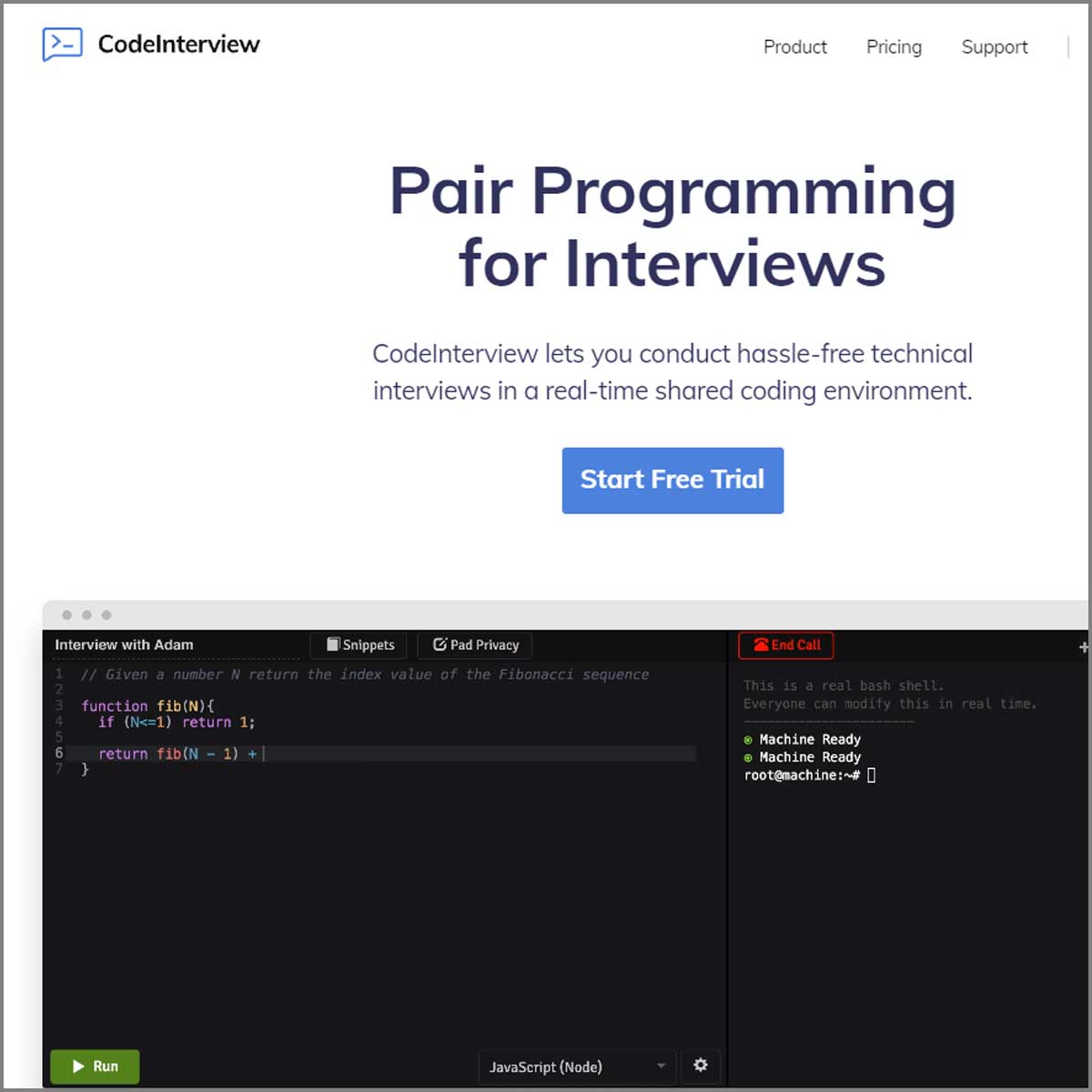Click the plus icon near the terminal panel

[1083, 646]
